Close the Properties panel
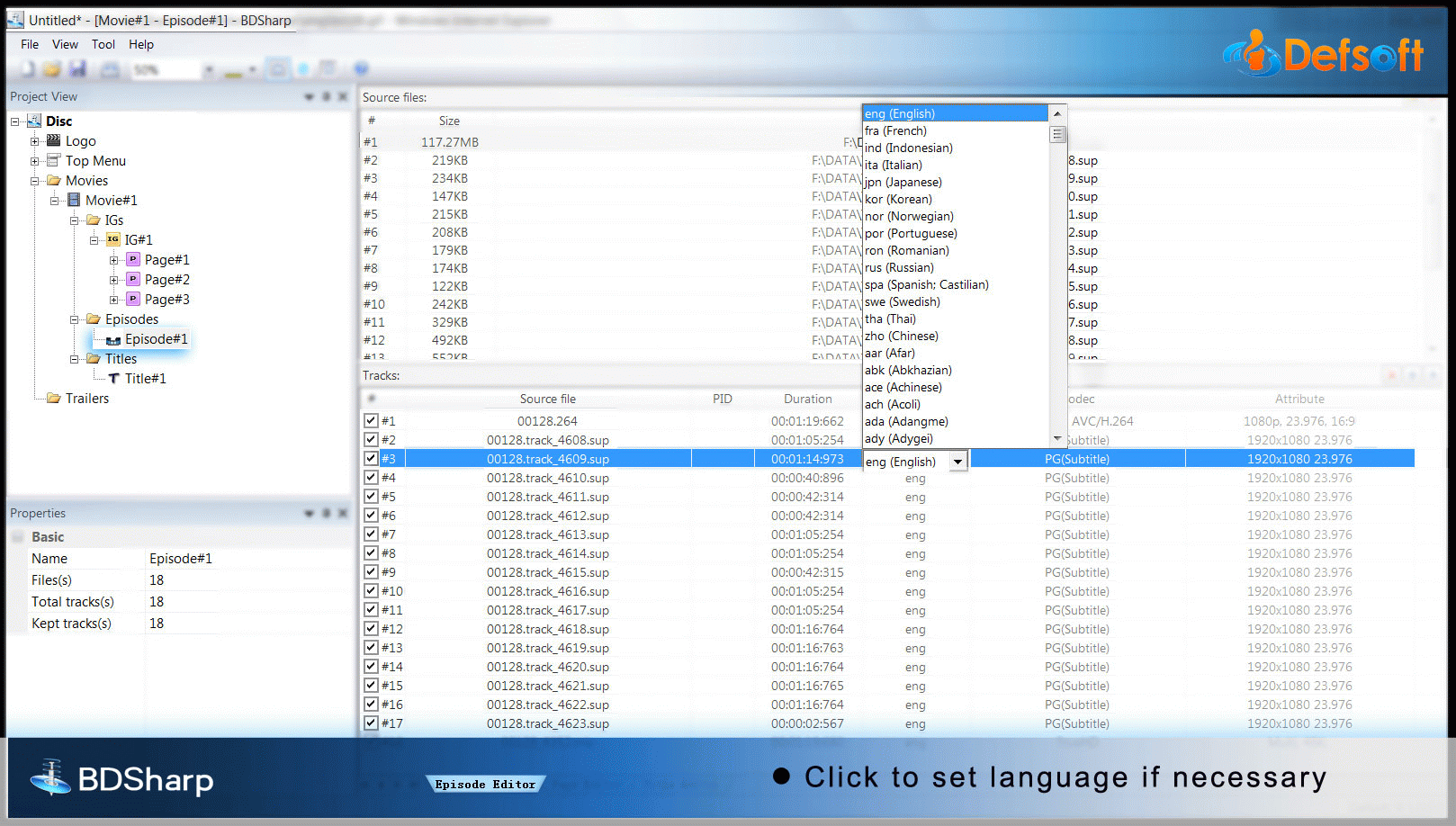The image size is (1456, 826). [343, 513]
